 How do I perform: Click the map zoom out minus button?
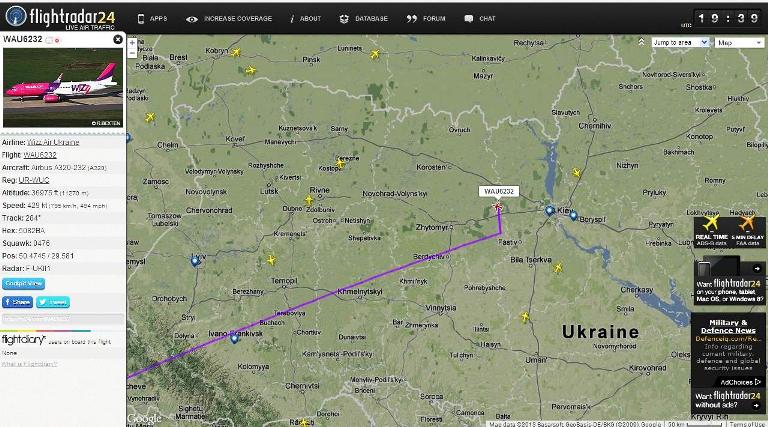click(132, 53)
